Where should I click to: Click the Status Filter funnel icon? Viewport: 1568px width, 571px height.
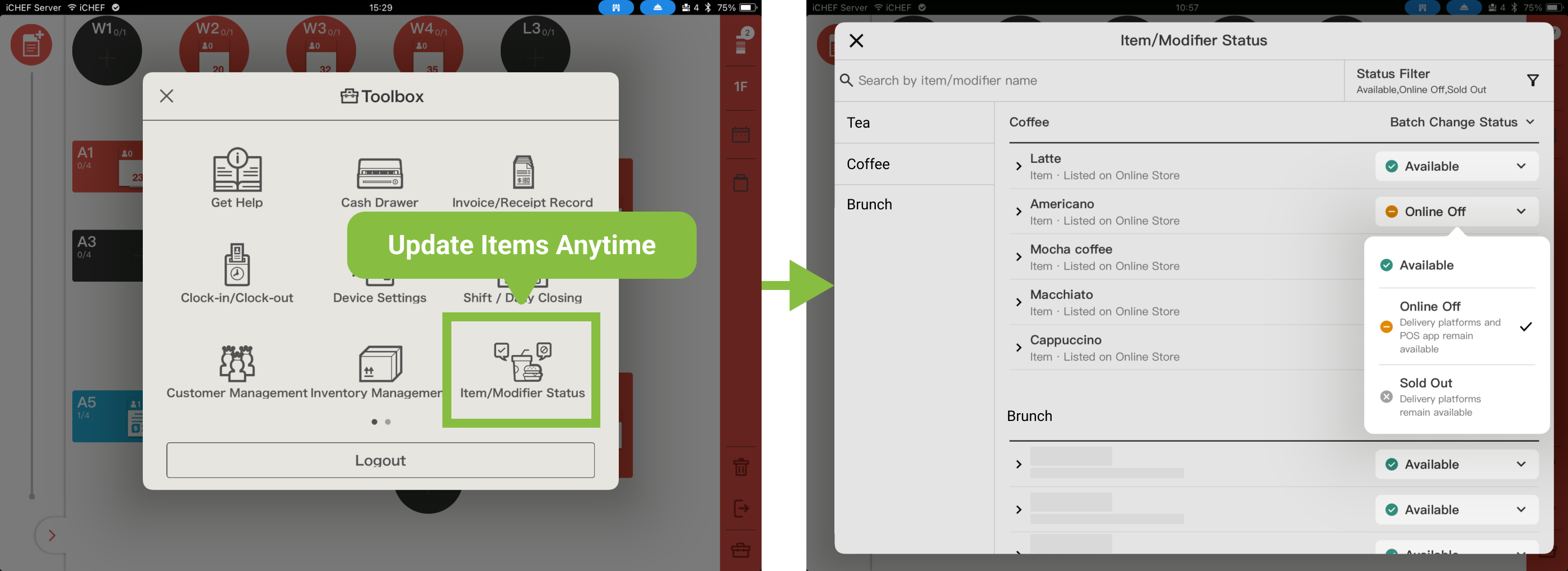coord(1532,81)
